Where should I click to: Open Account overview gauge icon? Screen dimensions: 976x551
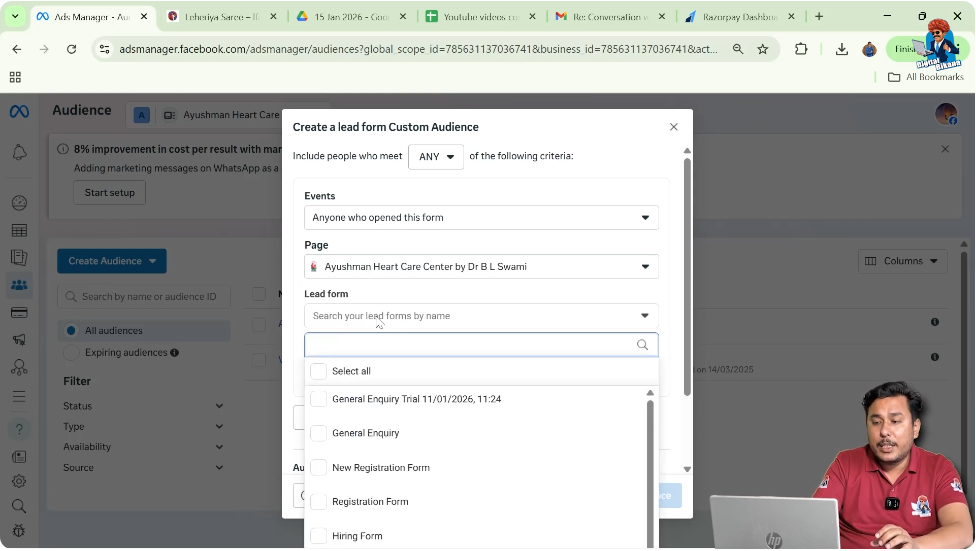[x=19, y=203]
